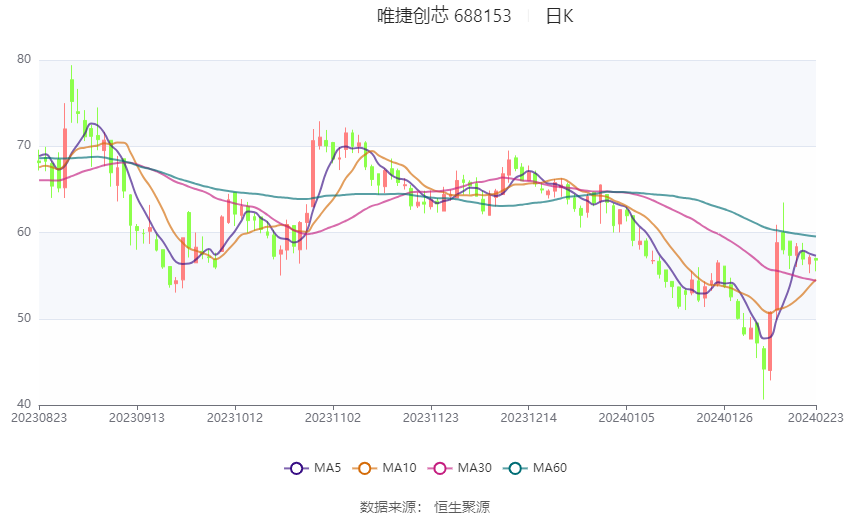This screenshot has height=517, width=850.
Task: Click the teal MA60 legend circle icon
Action: coord(515,468)
